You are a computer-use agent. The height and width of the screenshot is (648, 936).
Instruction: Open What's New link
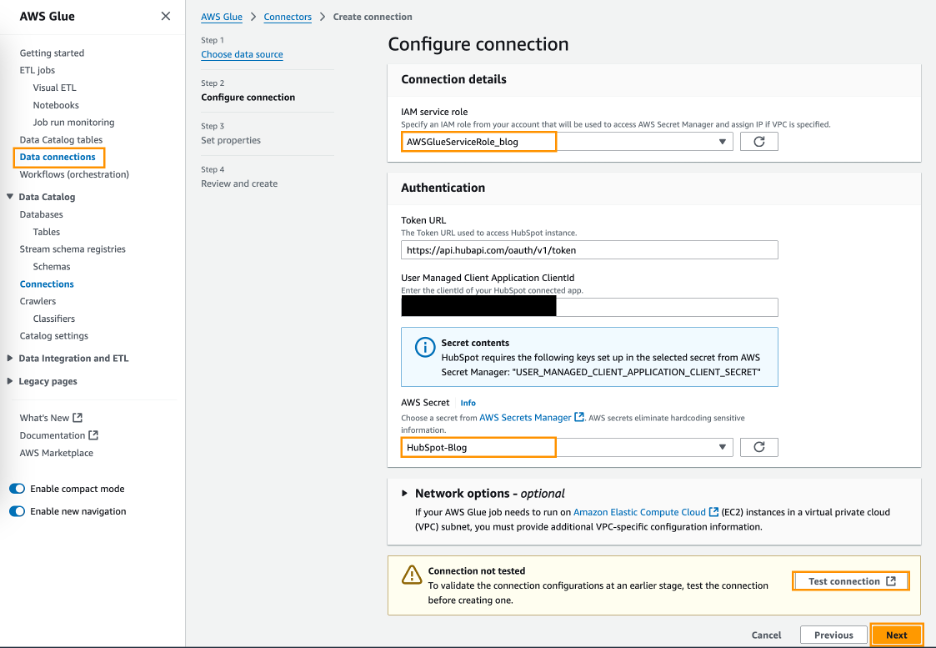[44, 418]
